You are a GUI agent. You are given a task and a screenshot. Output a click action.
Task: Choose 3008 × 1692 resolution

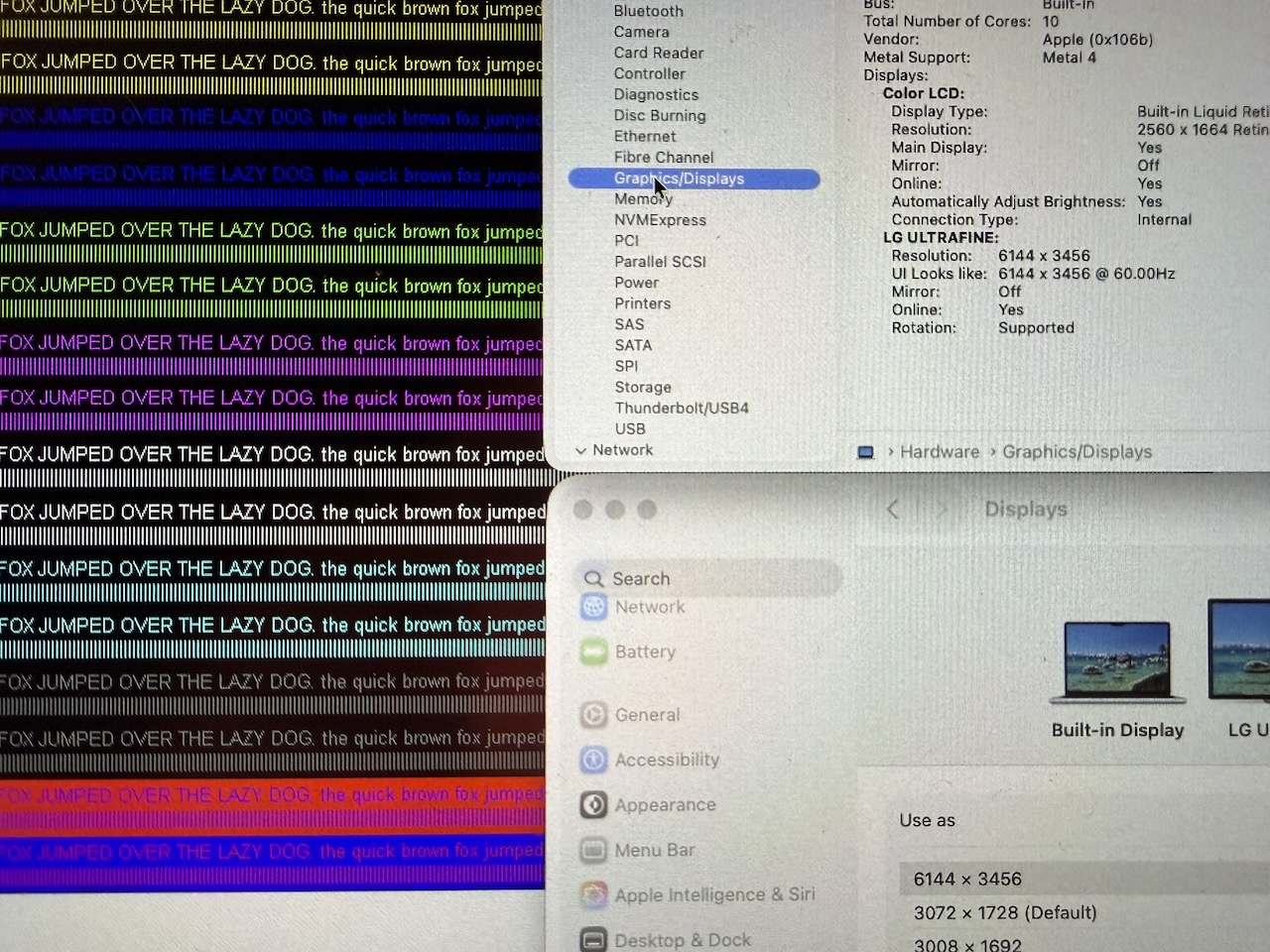[967, 945]
